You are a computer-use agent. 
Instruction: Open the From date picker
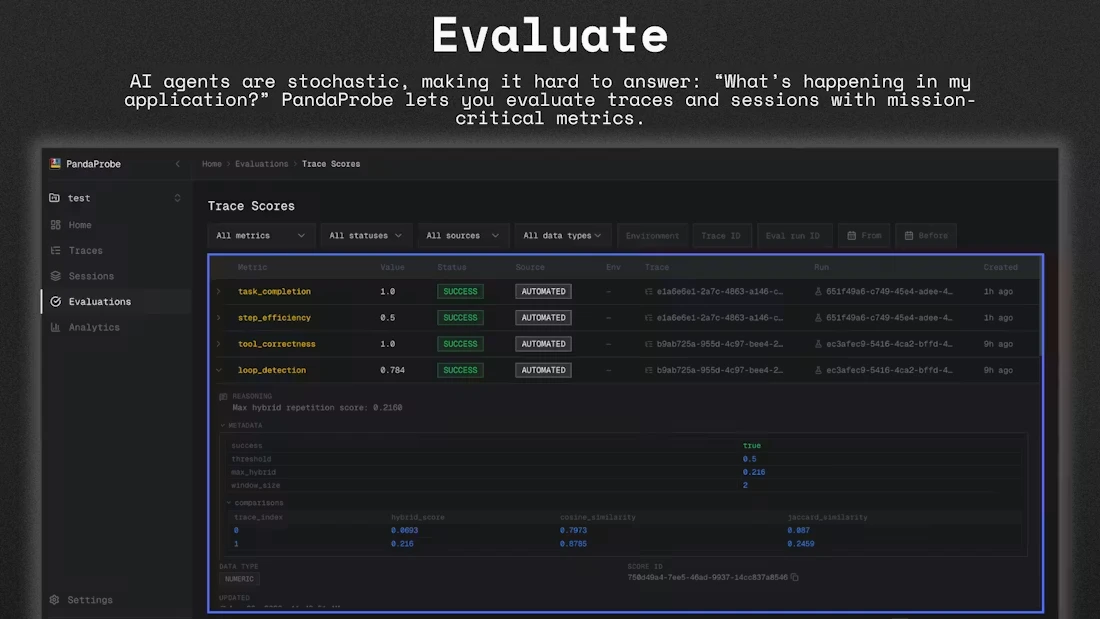point(864,236)
